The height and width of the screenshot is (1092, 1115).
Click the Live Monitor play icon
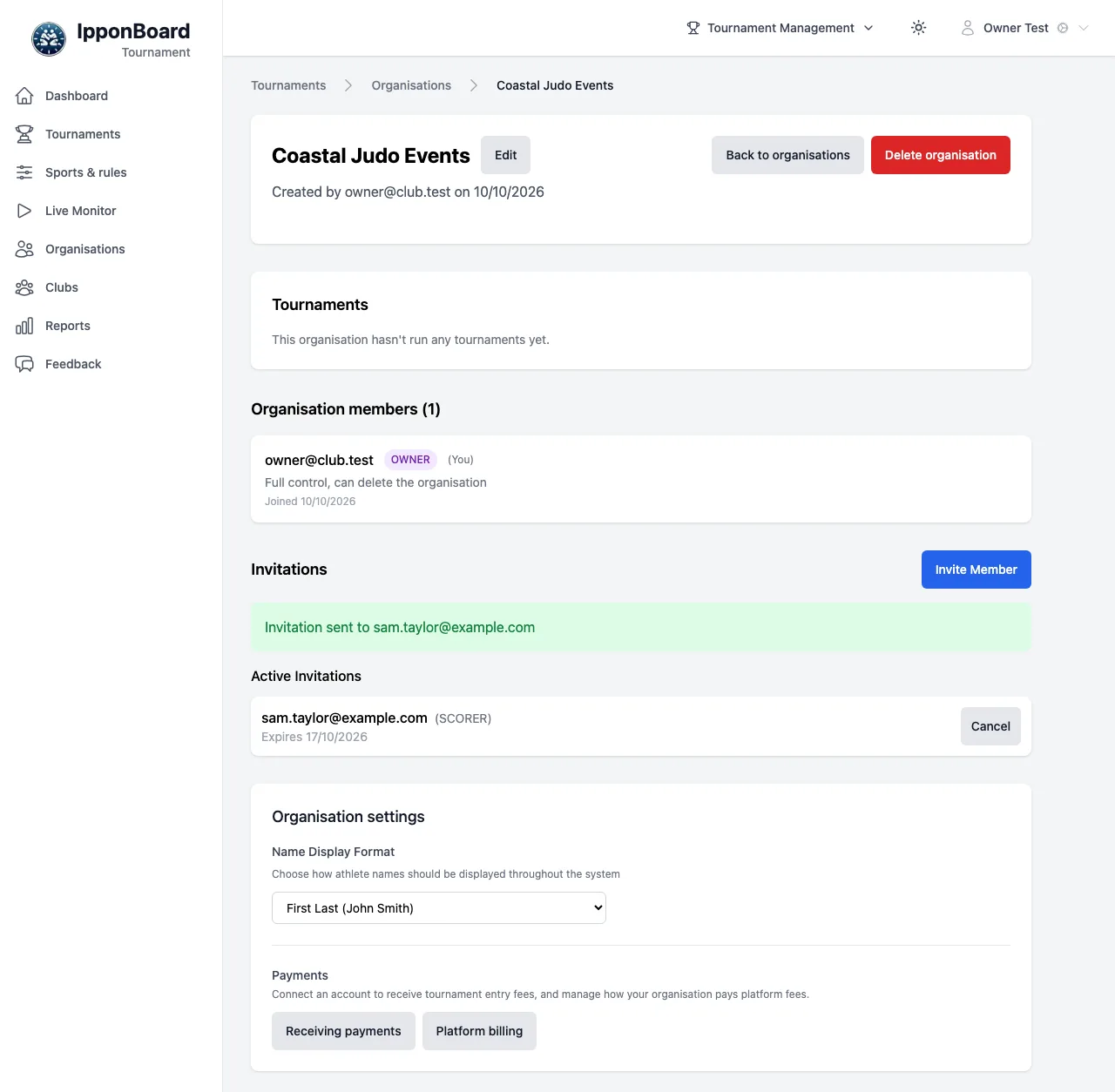click(24, 211)
